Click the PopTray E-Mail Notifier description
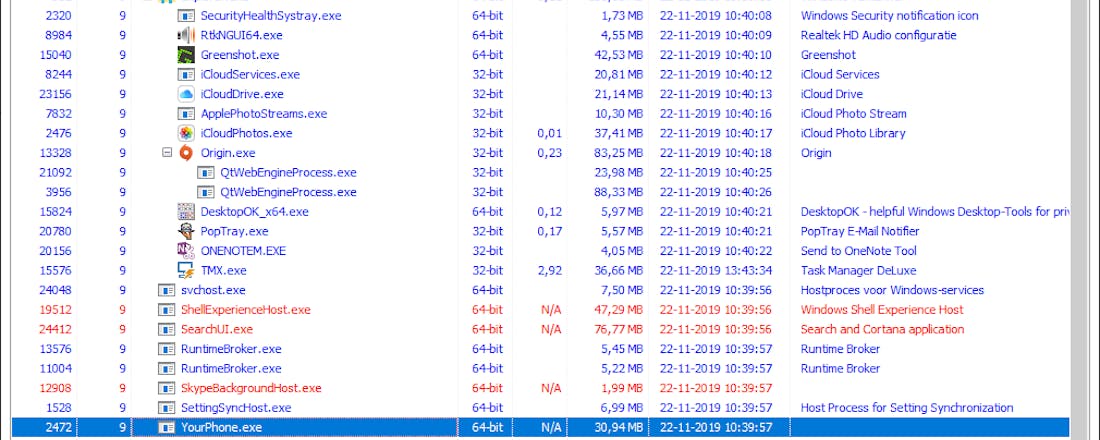Screen dimensions: 1100x440 pos(860,232)
